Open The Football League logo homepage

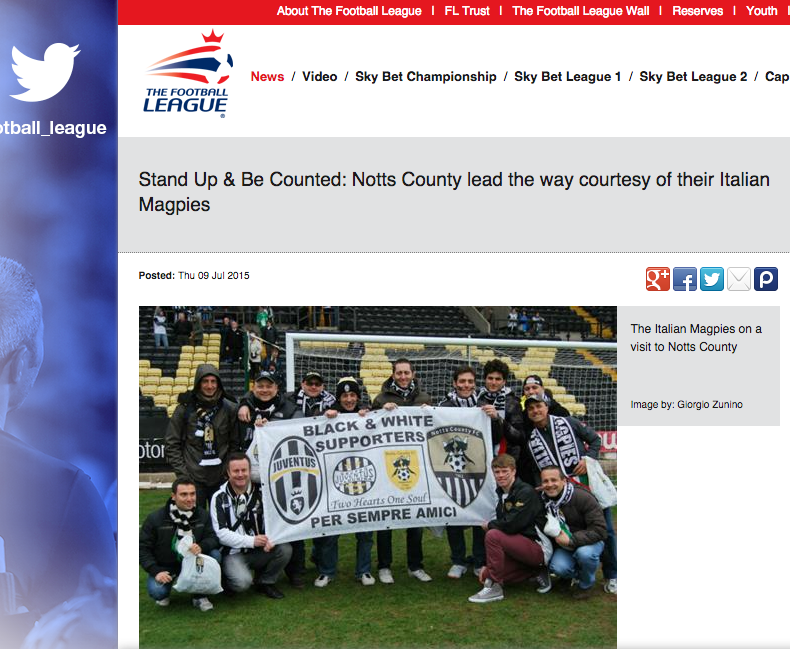(x=187, y=75)
